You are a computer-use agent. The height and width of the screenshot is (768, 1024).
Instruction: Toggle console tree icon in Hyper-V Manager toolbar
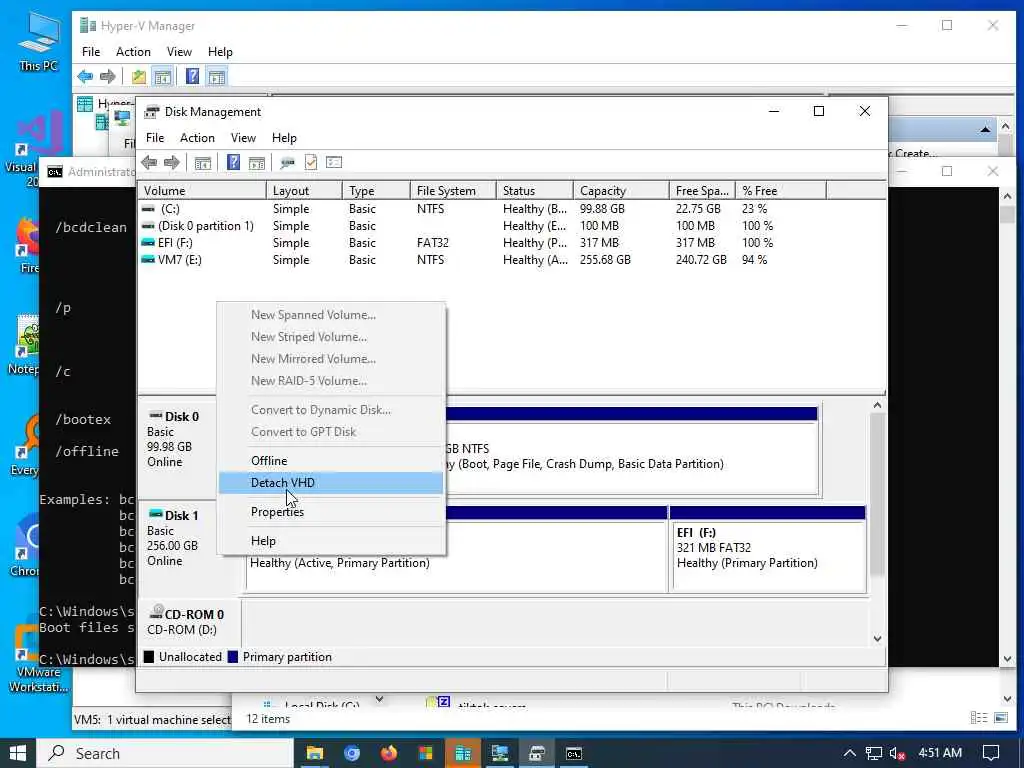(162, 76)
